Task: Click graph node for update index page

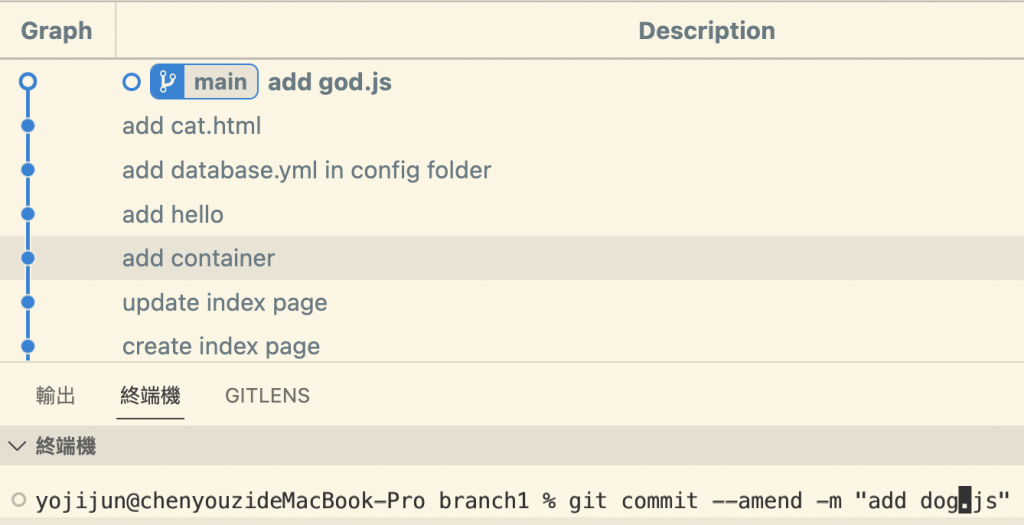Action: pyautogui.click(x=28, y=302)
